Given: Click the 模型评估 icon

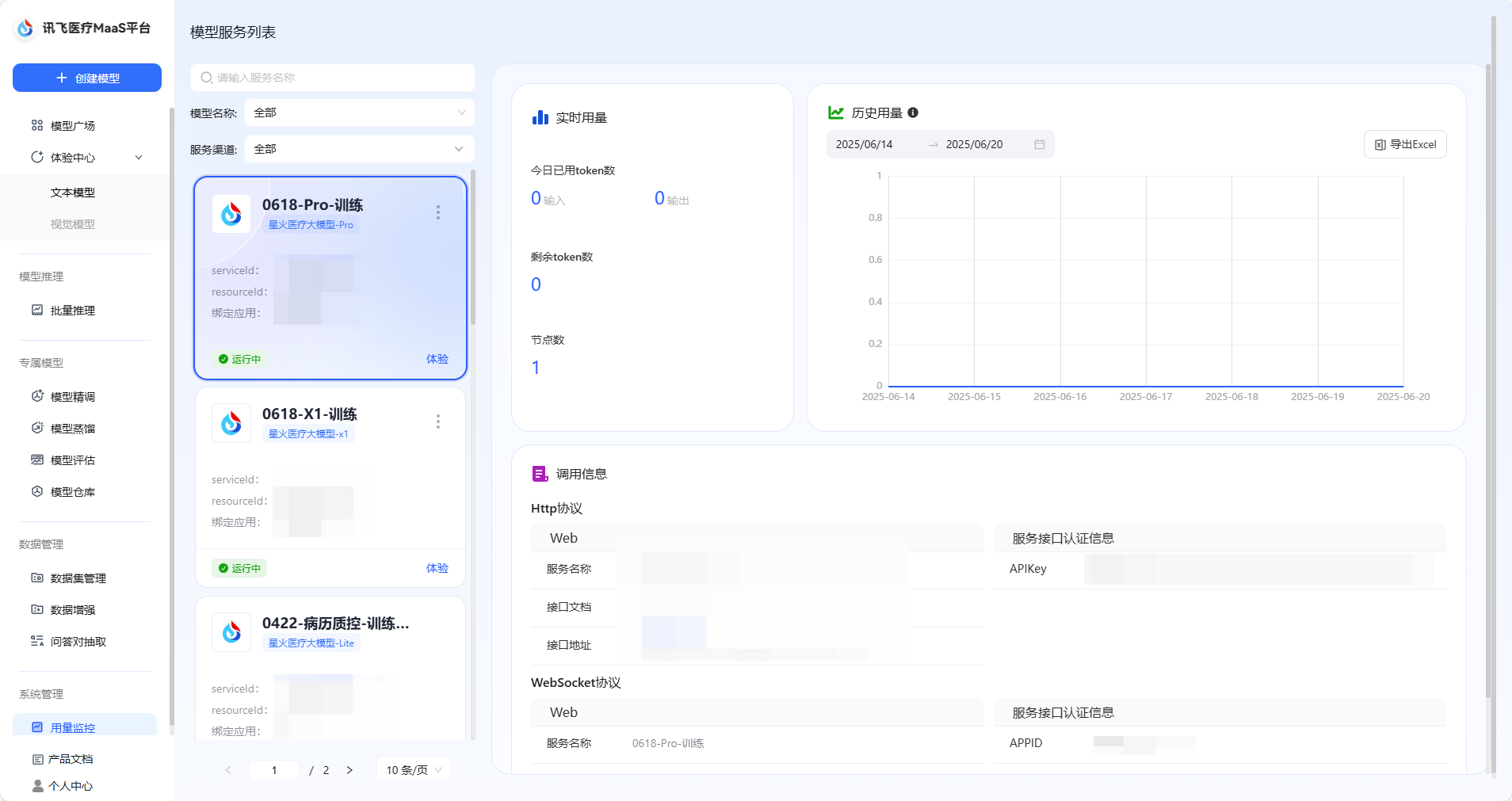Looking at the screenshot, I should (x=37, y=460).
